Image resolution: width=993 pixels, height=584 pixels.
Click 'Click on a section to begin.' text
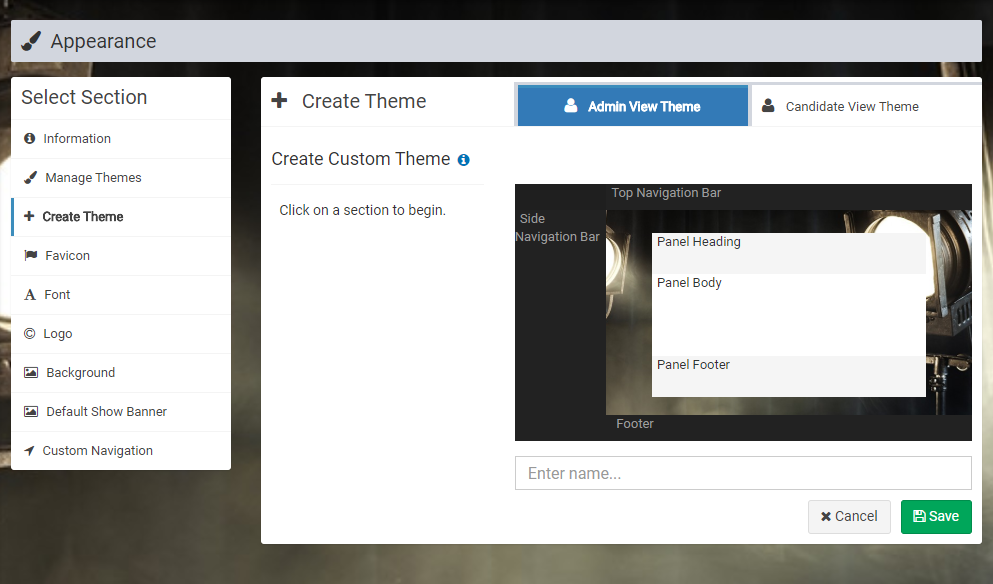coord(363,210)
